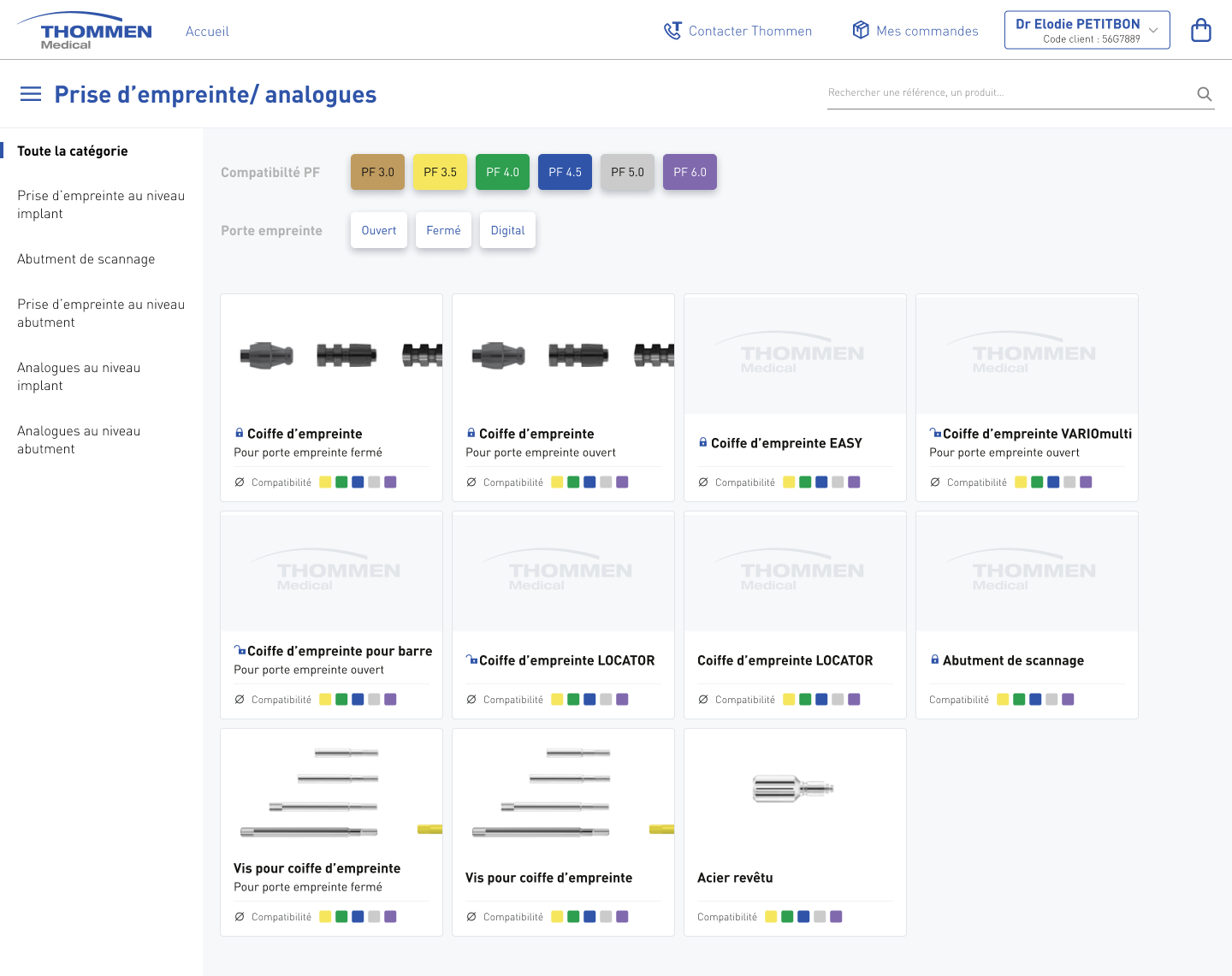Click diameter icon on Vis pour porte empreinte fermé
Screen dimensions: 1232x976
click(240, 917)
